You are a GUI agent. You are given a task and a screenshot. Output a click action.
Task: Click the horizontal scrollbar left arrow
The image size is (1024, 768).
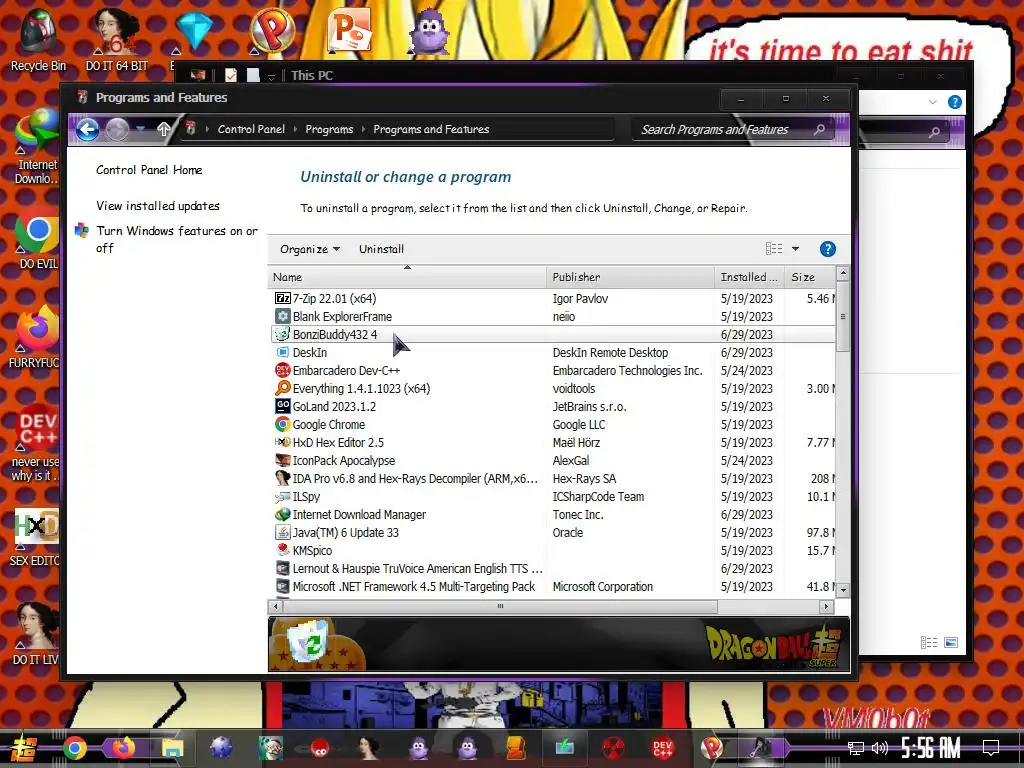click(276, 606)
